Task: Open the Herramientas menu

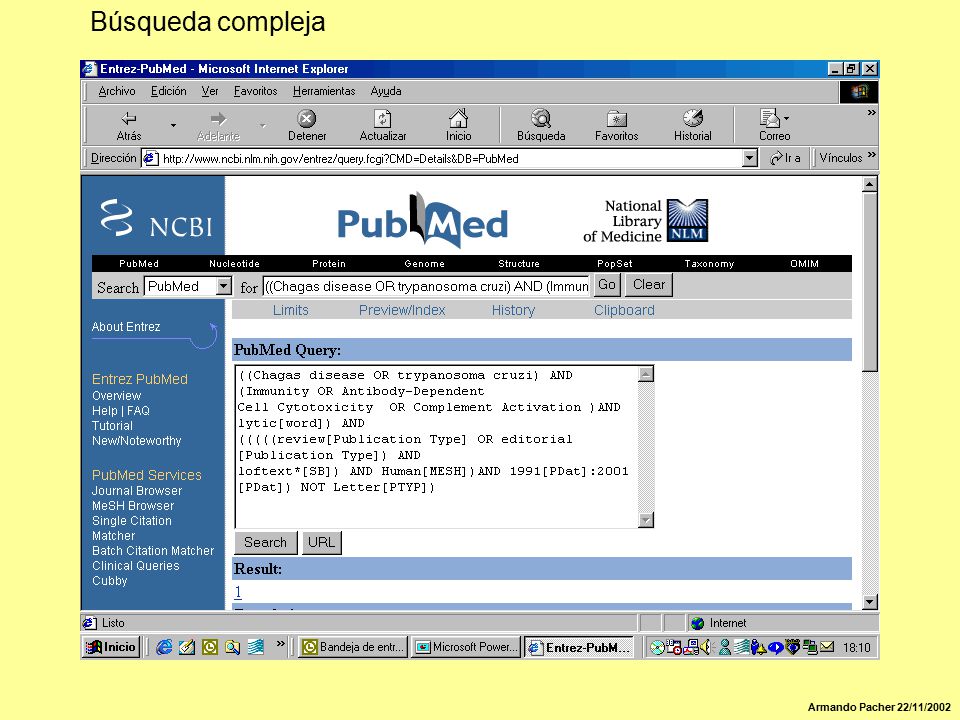Action: click(x=324, y=91)
